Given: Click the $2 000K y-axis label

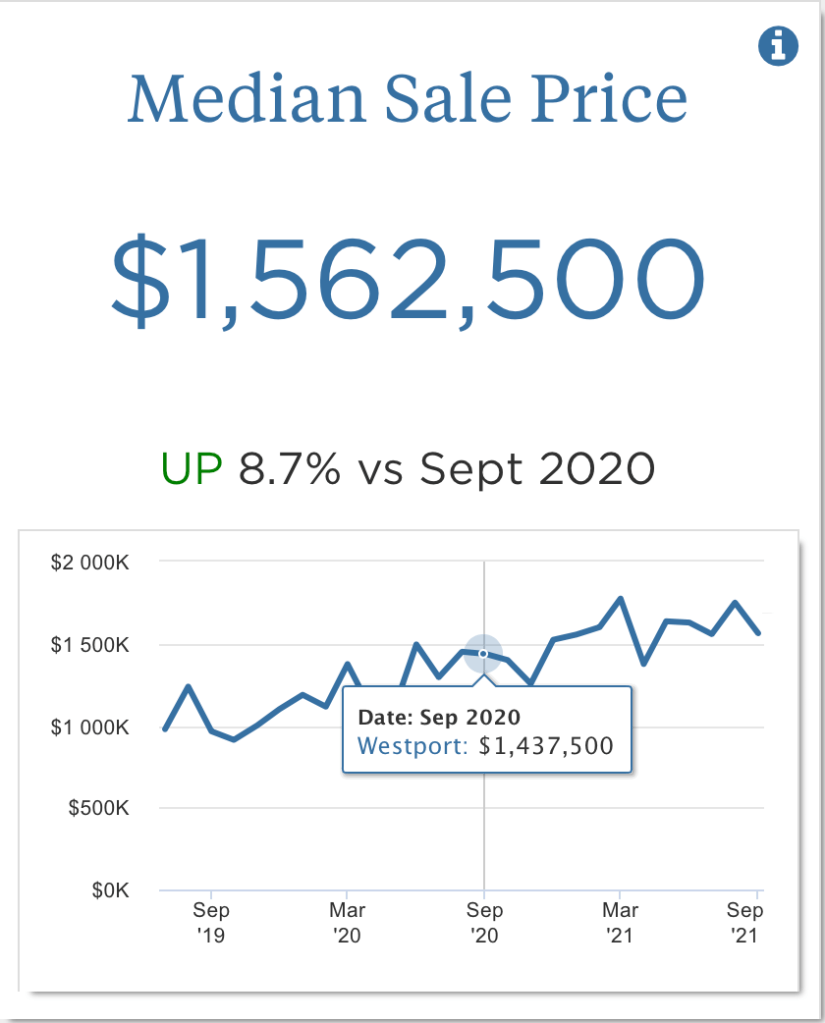Looking at the screenshot, I should tap(90, 563).
